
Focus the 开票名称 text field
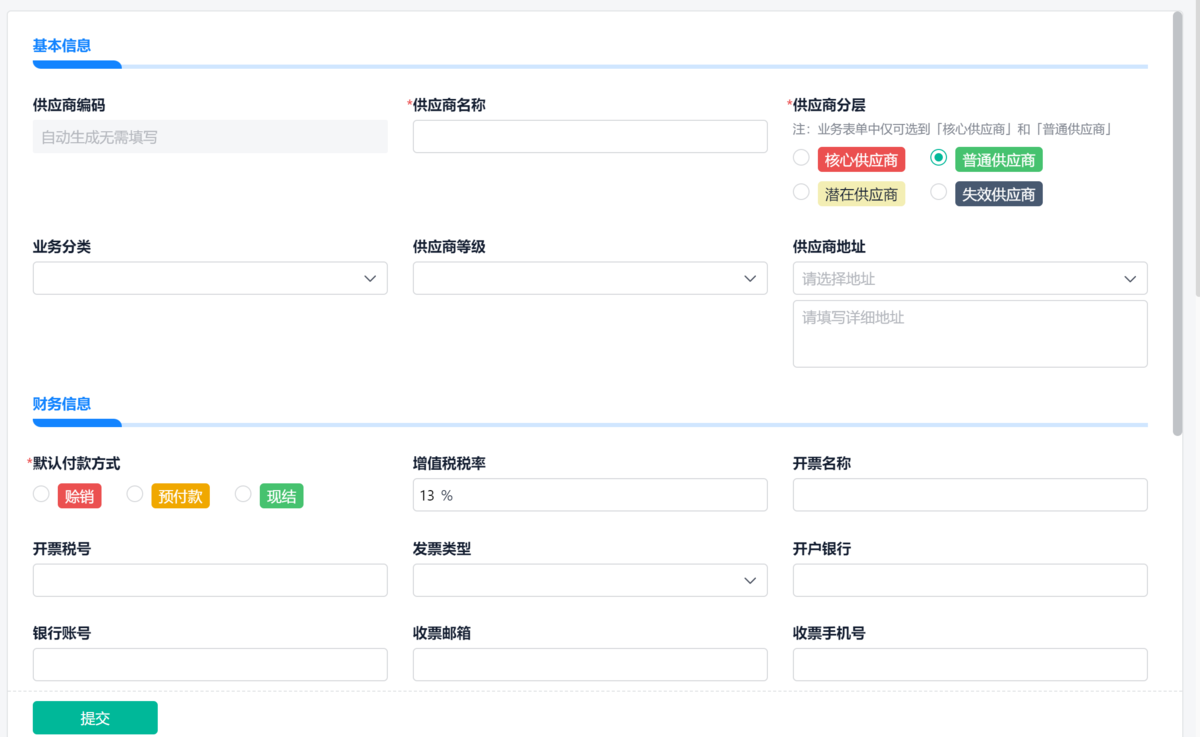970,495
